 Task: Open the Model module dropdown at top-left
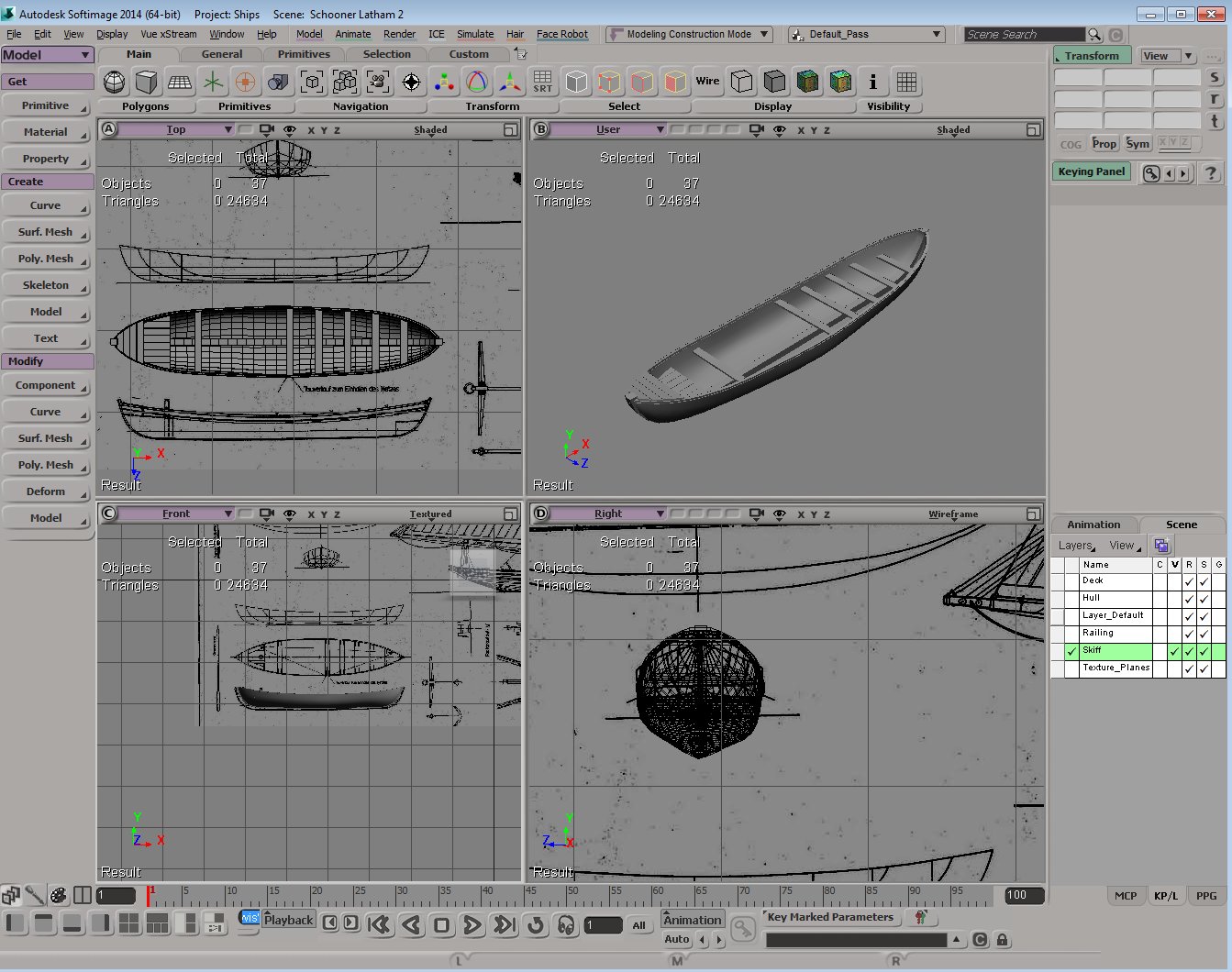click(x=47, y=55)
